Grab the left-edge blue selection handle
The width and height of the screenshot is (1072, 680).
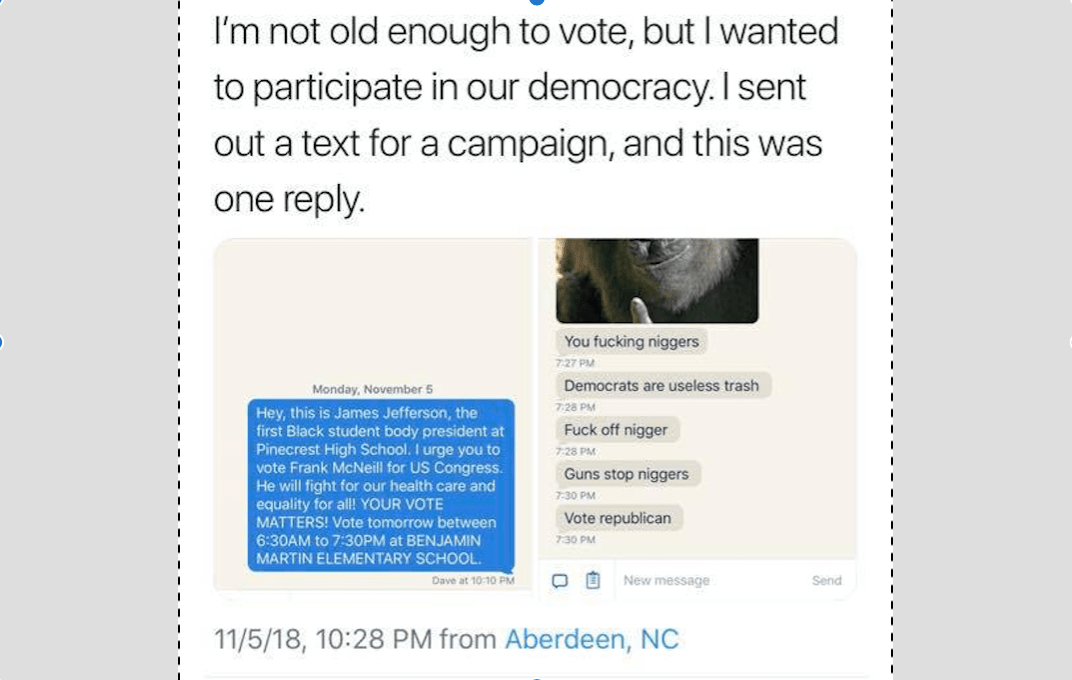pyautogui.click(x=1, y=342)
